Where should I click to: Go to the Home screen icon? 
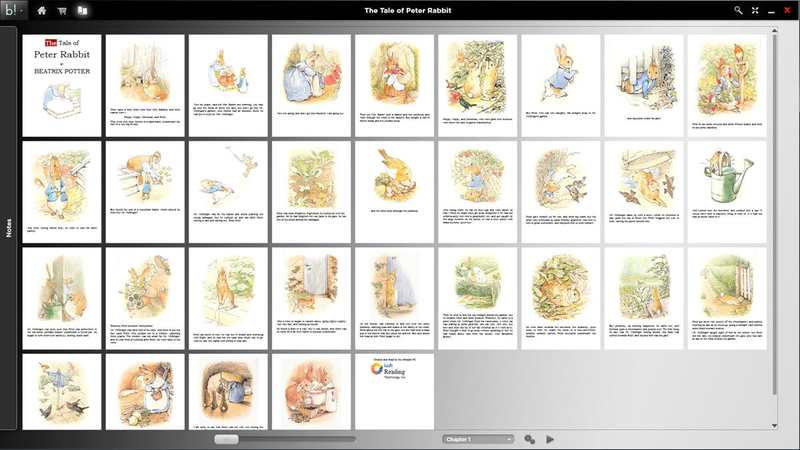pos(42,10)
